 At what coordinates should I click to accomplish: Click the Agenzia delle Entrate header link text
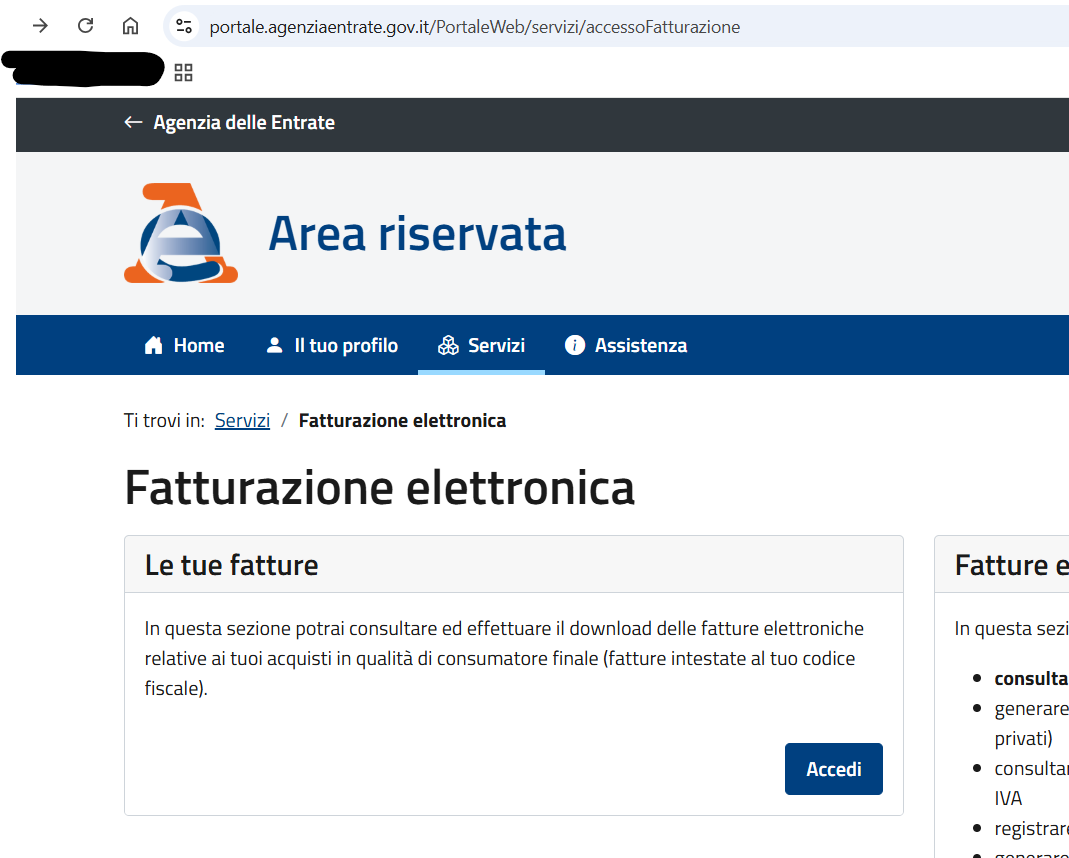[x=244, y=122]
